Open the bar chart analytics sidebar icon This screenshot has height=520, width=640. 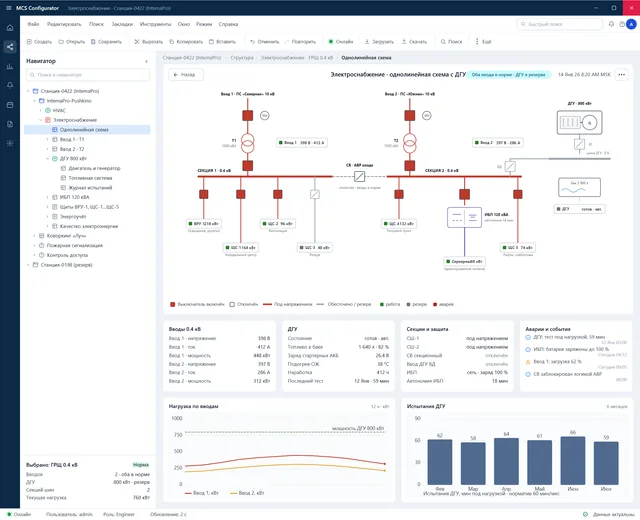tap(10, 66)
